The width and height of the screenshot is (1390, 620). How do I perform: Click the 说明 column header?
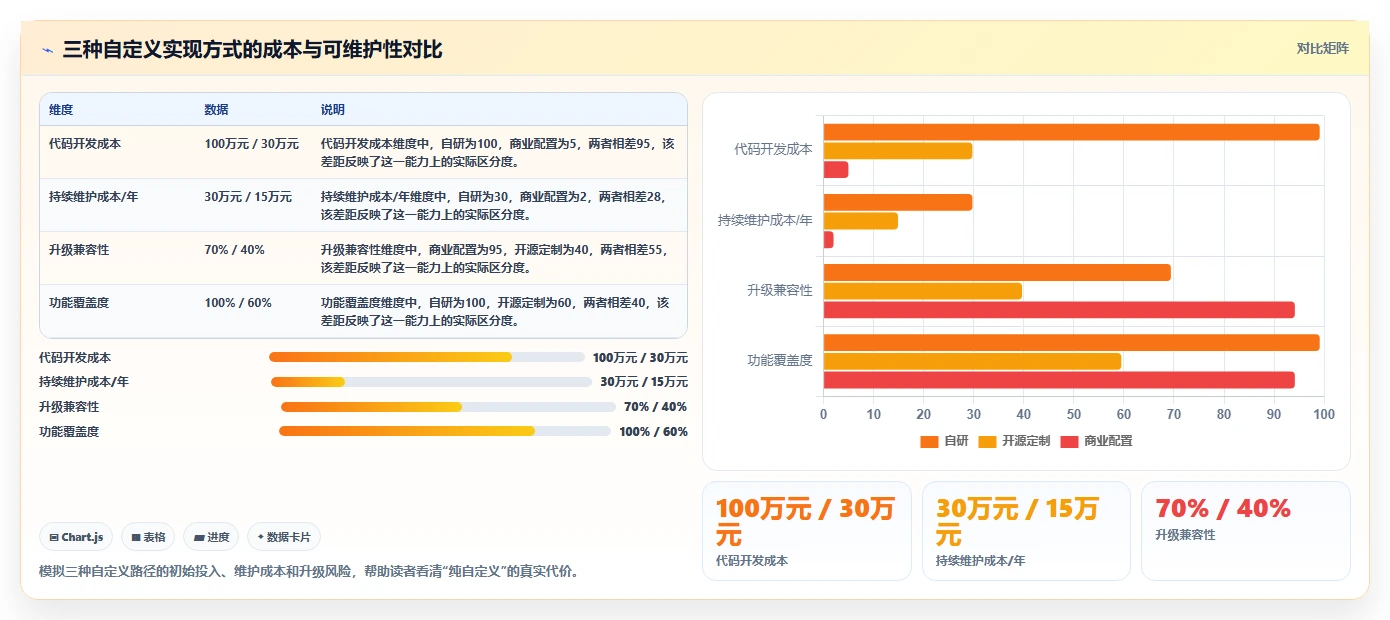(x=333, y=110)
